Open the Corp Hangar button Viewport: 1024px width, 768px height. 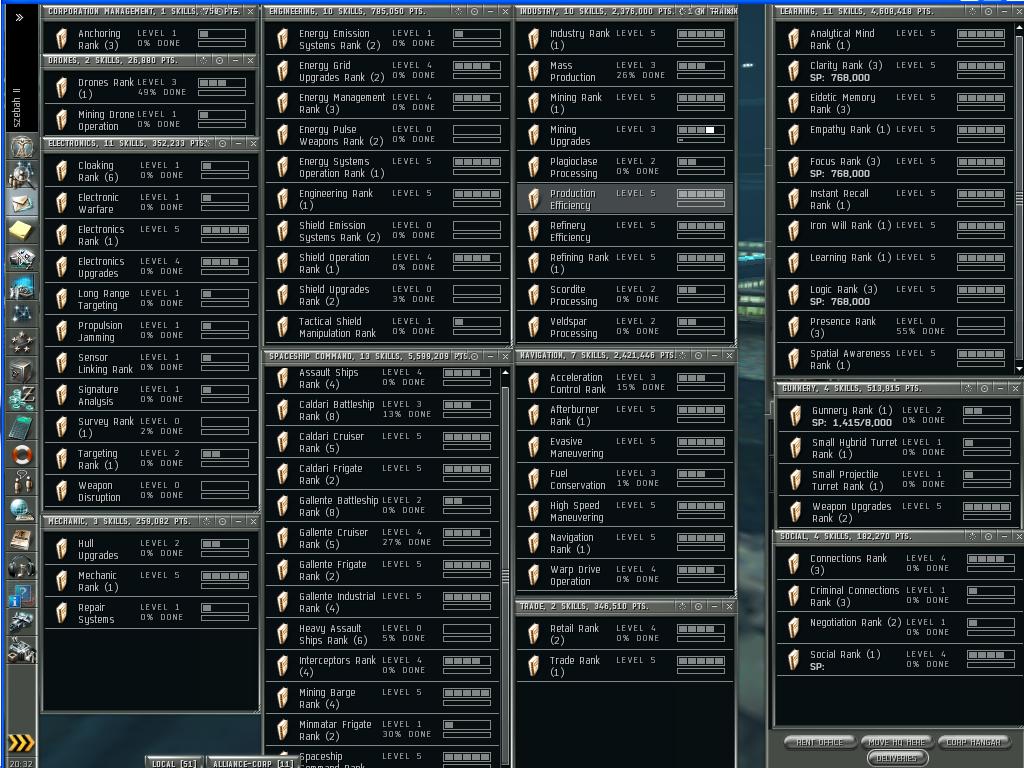pyautogui.click(x=974, y=742)
